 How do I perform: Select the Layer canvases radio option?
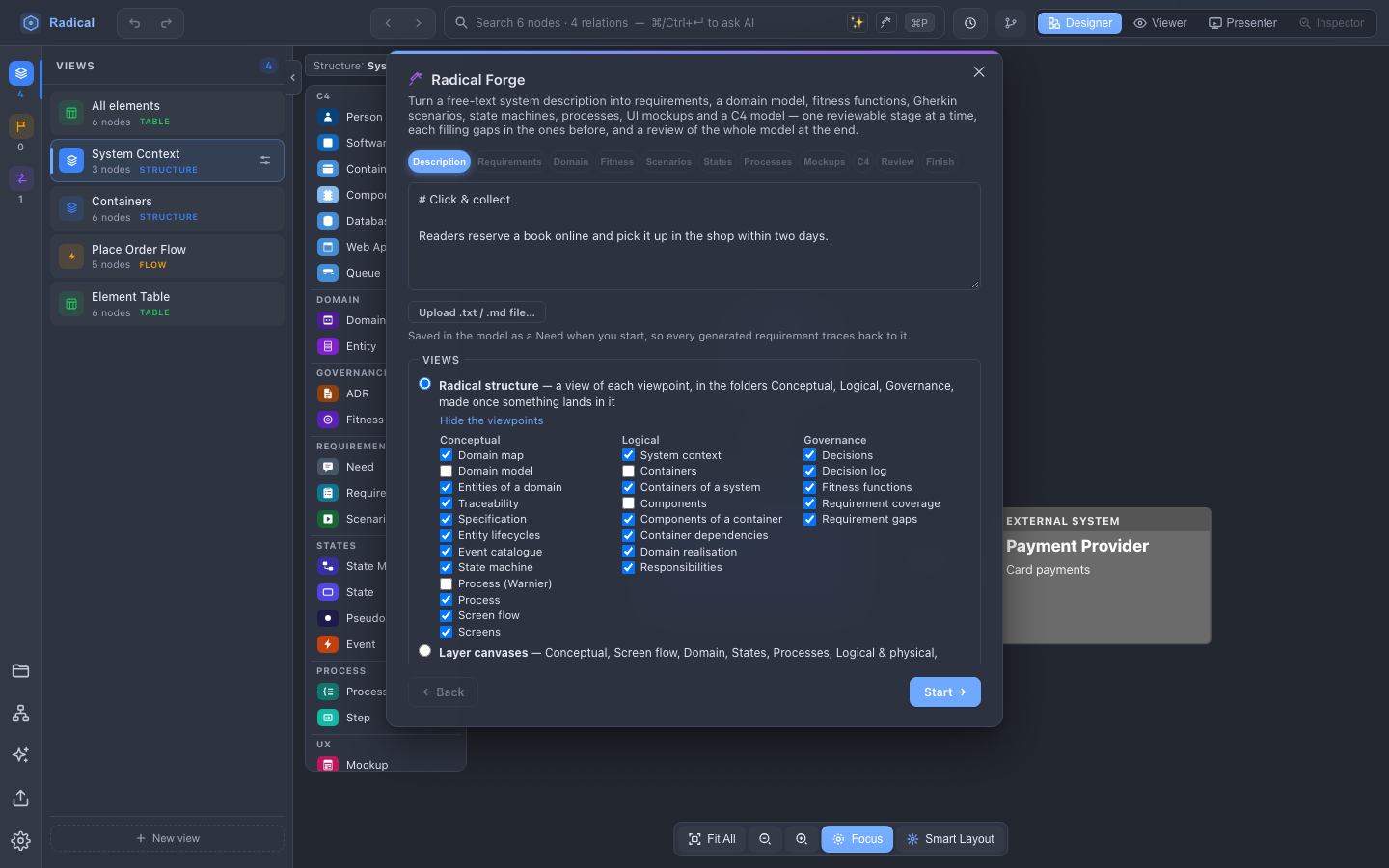(424, 651)
